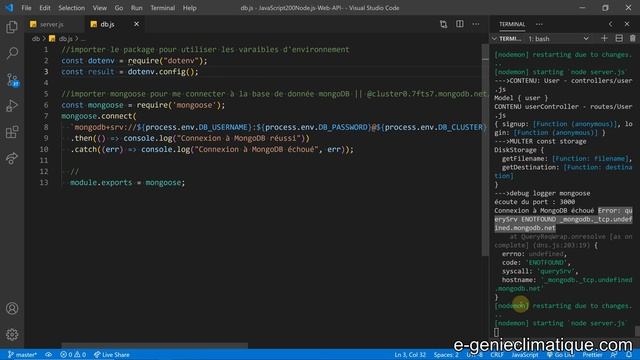Open the Source Control view
This screenshot has height=360, width=640.
12,80
